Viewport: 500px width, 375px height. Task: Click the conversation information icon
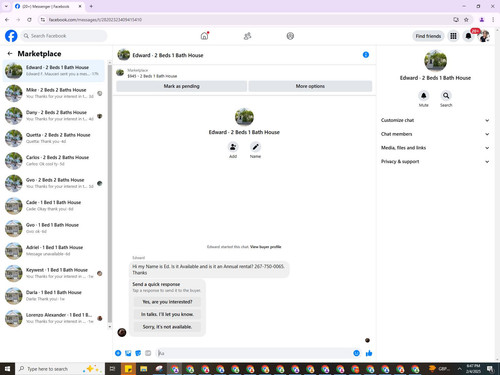tap(366, 55)
